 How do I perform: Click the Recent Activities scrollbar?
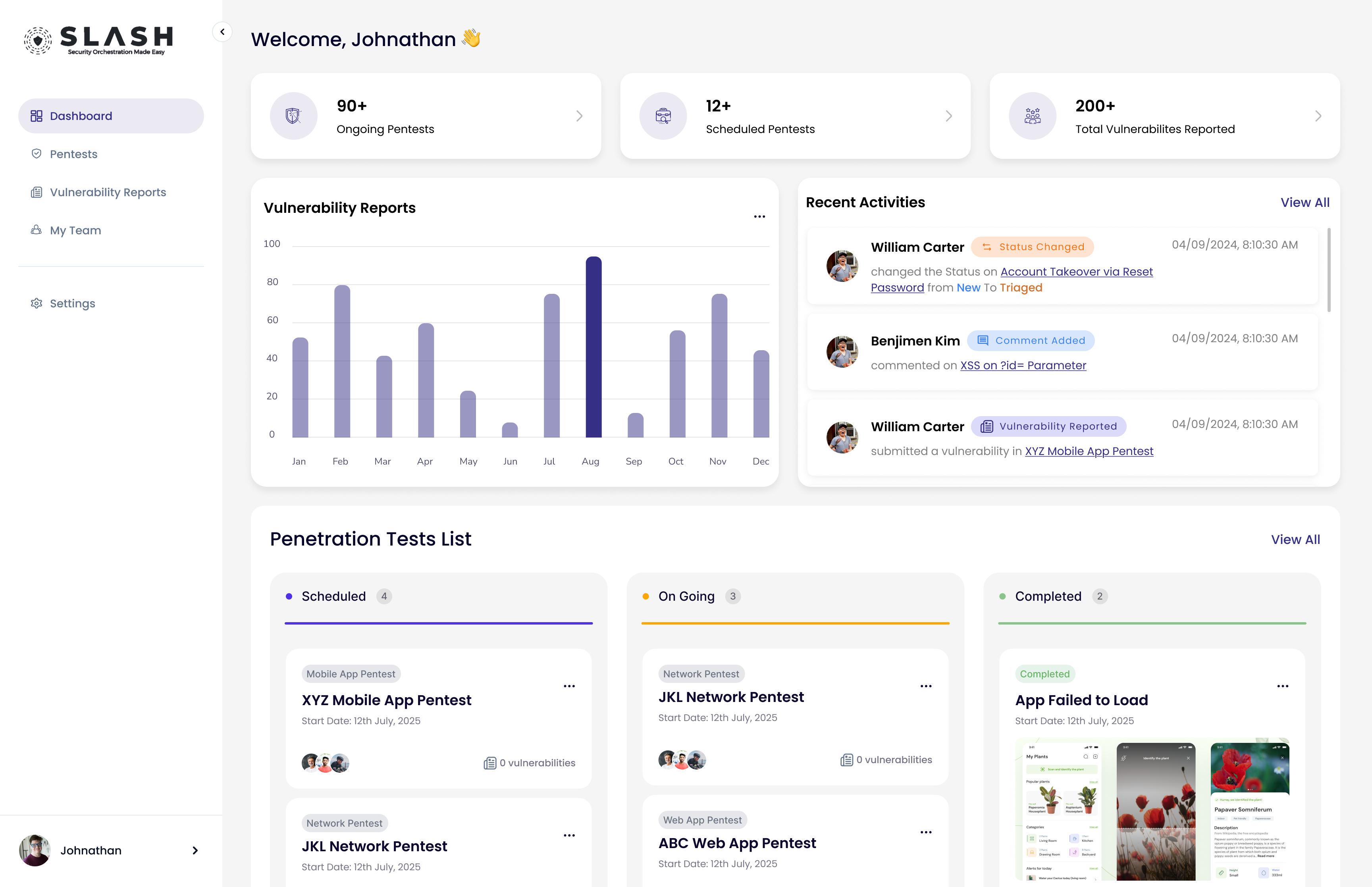(x=1329, y=270)
